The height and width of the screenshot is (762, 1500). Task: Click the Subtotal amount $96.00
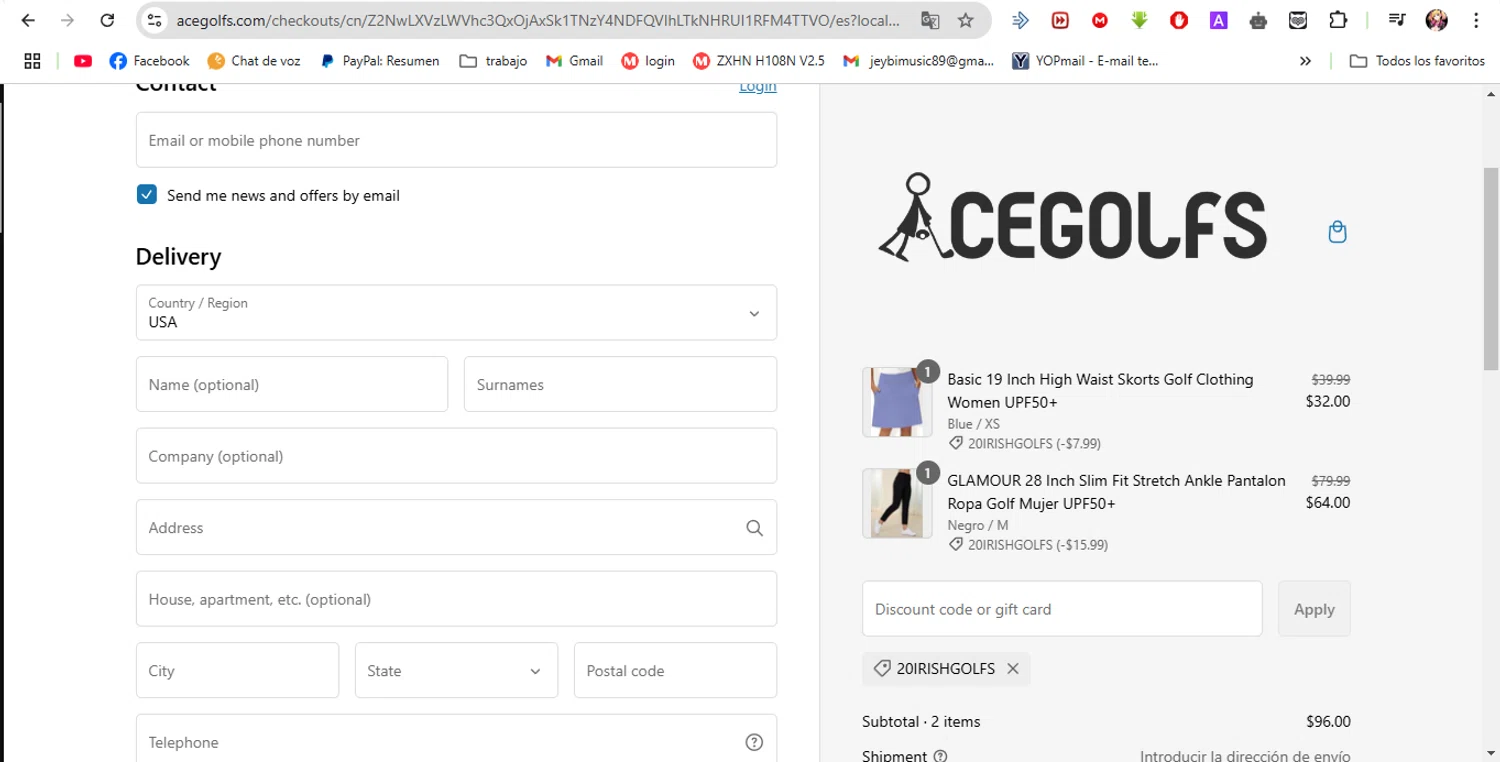[1328, 721]
